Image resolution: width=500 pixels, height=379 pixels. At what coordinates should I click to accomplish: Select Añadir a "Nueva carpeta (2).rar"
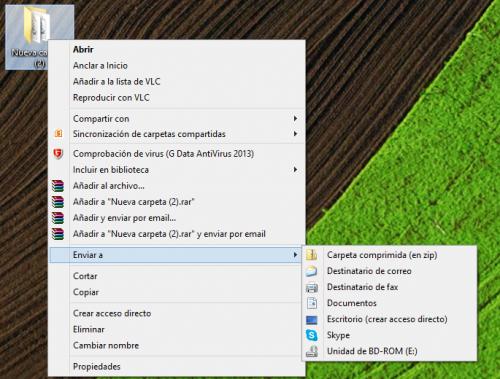[177, 202]
